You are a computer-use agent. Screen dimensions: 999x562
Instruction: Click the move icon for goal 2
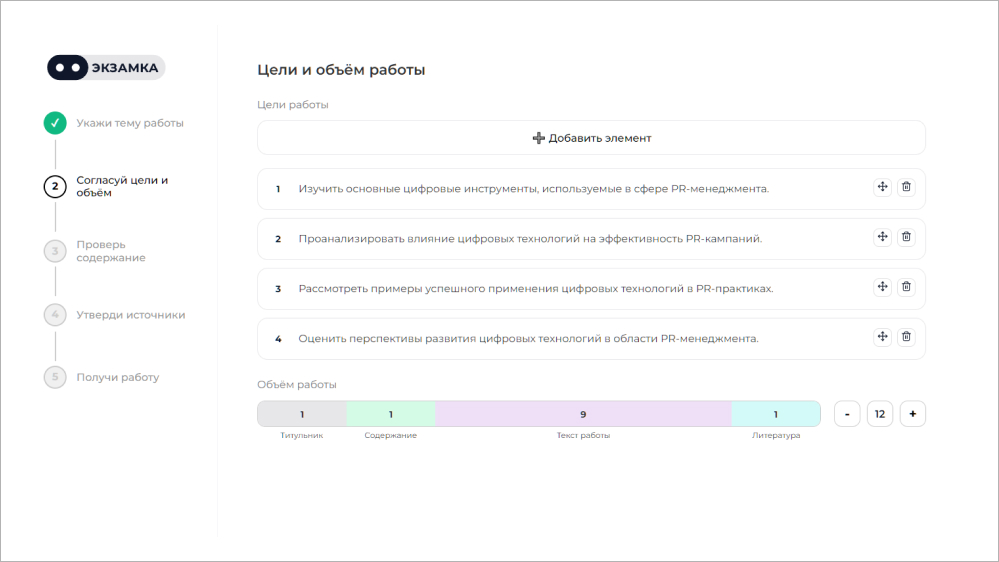pyautogui.click(x=882, y=237)
